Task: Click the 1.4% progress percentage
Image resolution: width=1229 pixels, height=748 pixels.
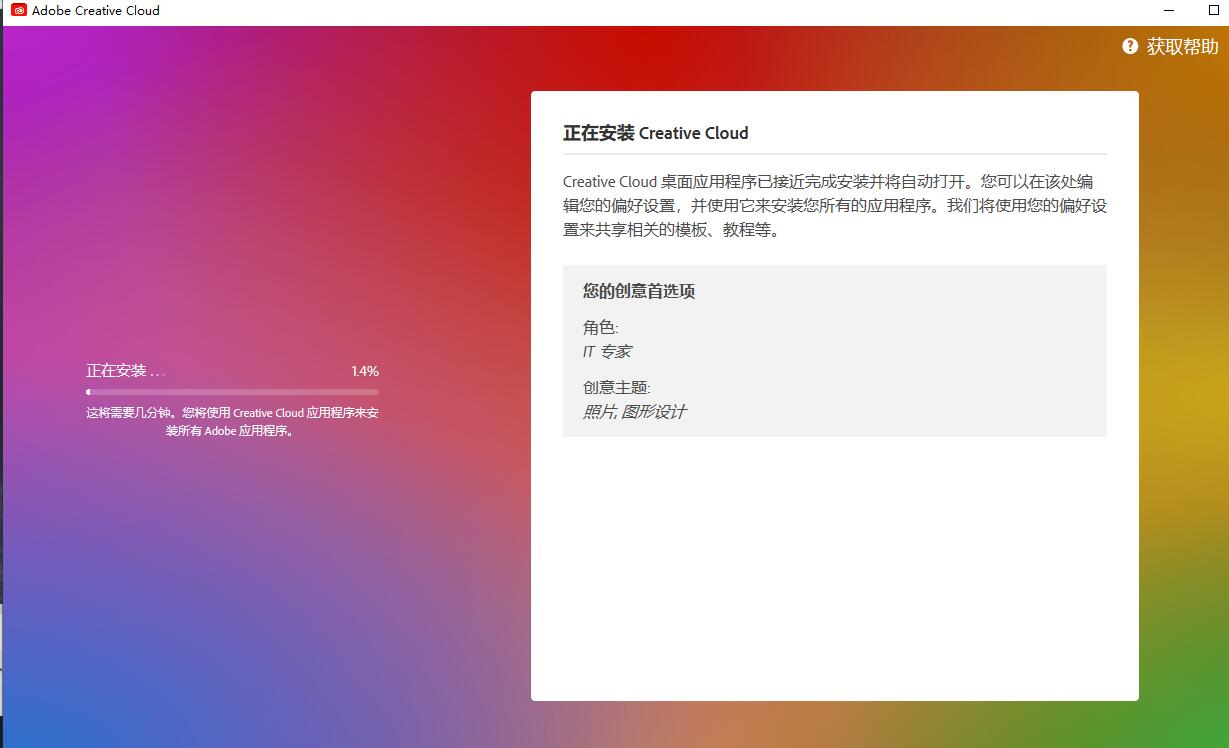Action: (364, 371)
